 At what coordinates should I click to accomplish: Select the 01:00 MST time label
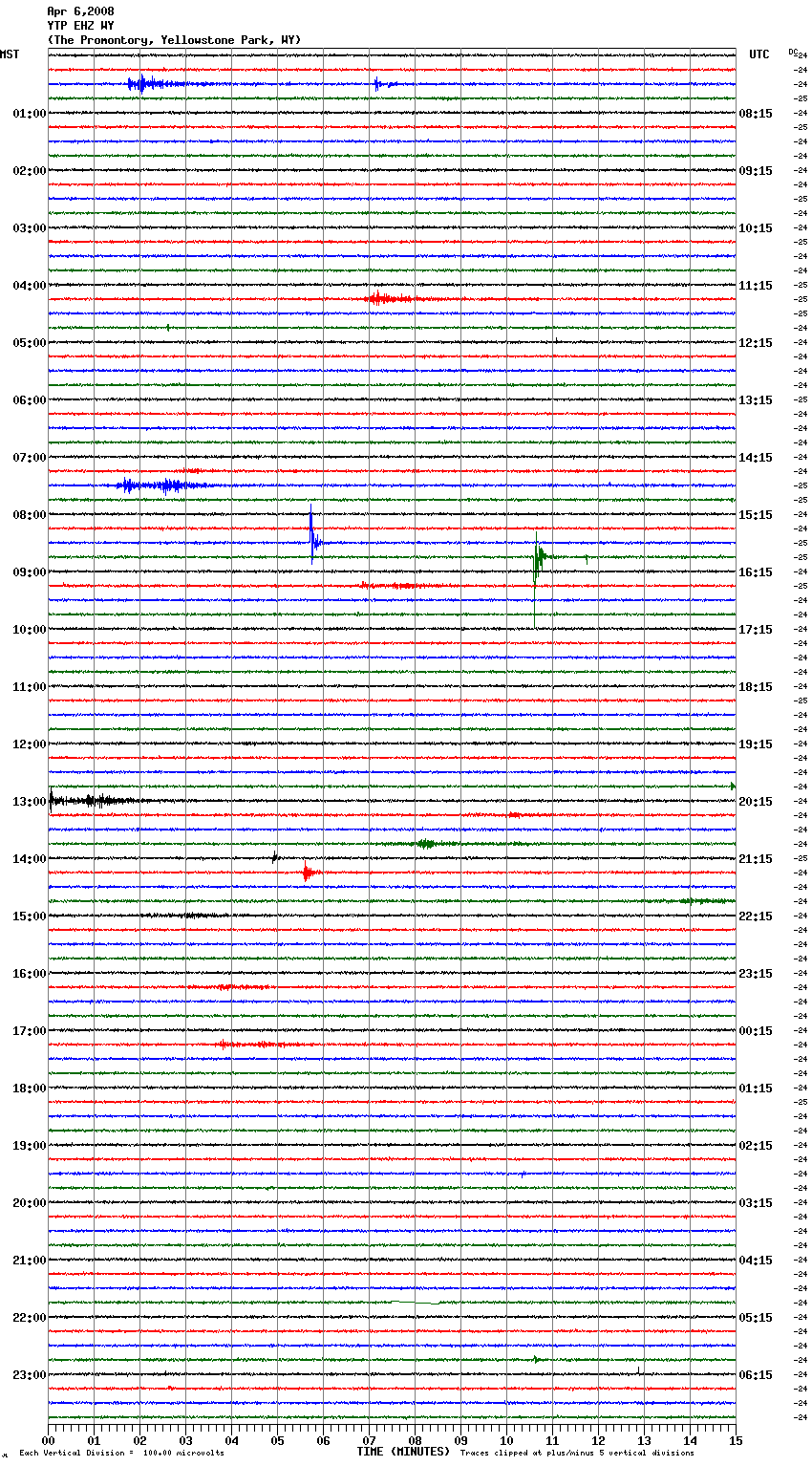[29, 114]
